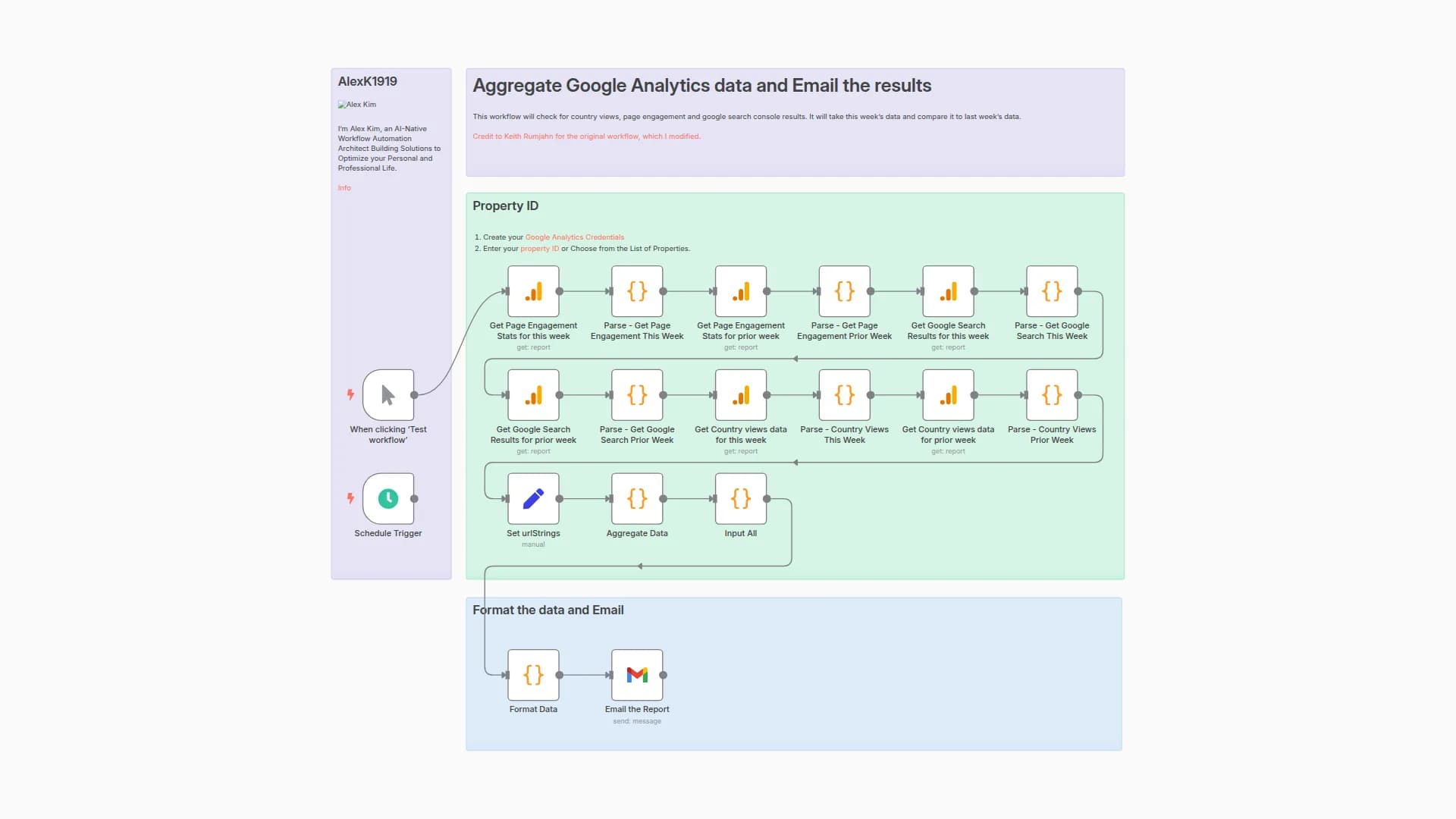This screenshot has height=819, width=1456.
Task: Select the AlexK1919 note heading
Action: pos(367,81)
